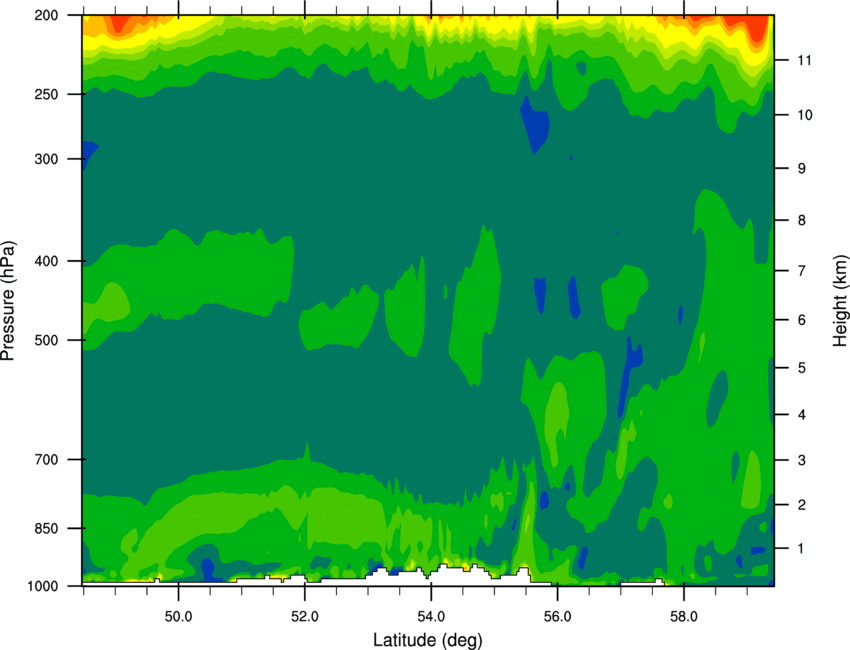Click the 500 pressure tick label
Image resolution: width=850 pixels, height=650 pixels.
point(46,340)
